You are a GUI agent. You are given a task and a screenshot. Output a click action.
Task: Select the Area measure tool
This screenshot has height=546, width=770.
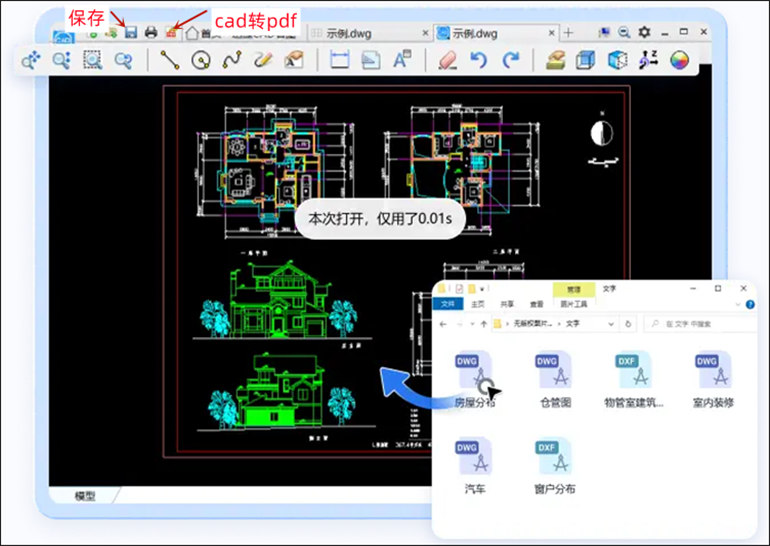[x=371, y=60]
